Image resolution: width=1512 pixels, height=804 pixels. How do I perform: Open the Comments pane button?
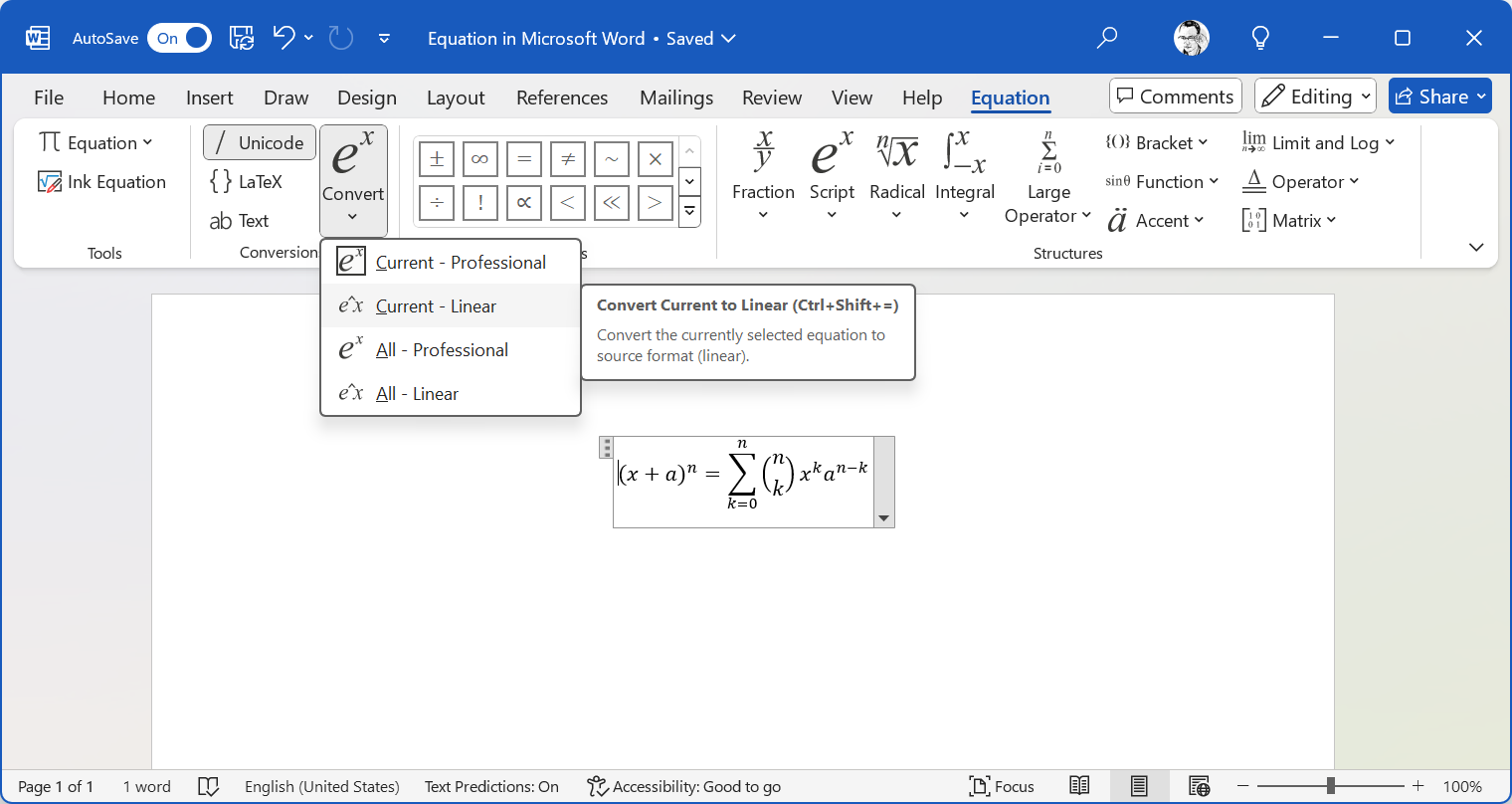point(1175,97)
